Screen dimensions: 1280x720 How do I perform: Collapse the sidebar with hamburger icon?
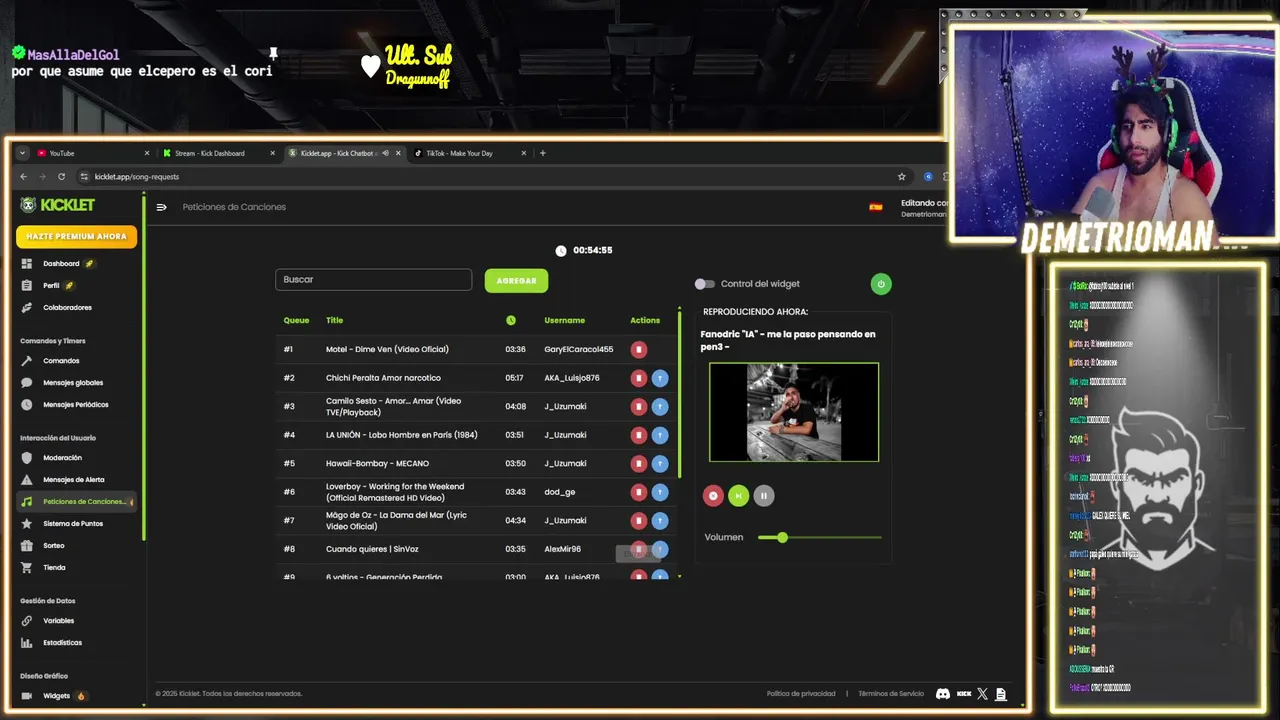(161, 208)
